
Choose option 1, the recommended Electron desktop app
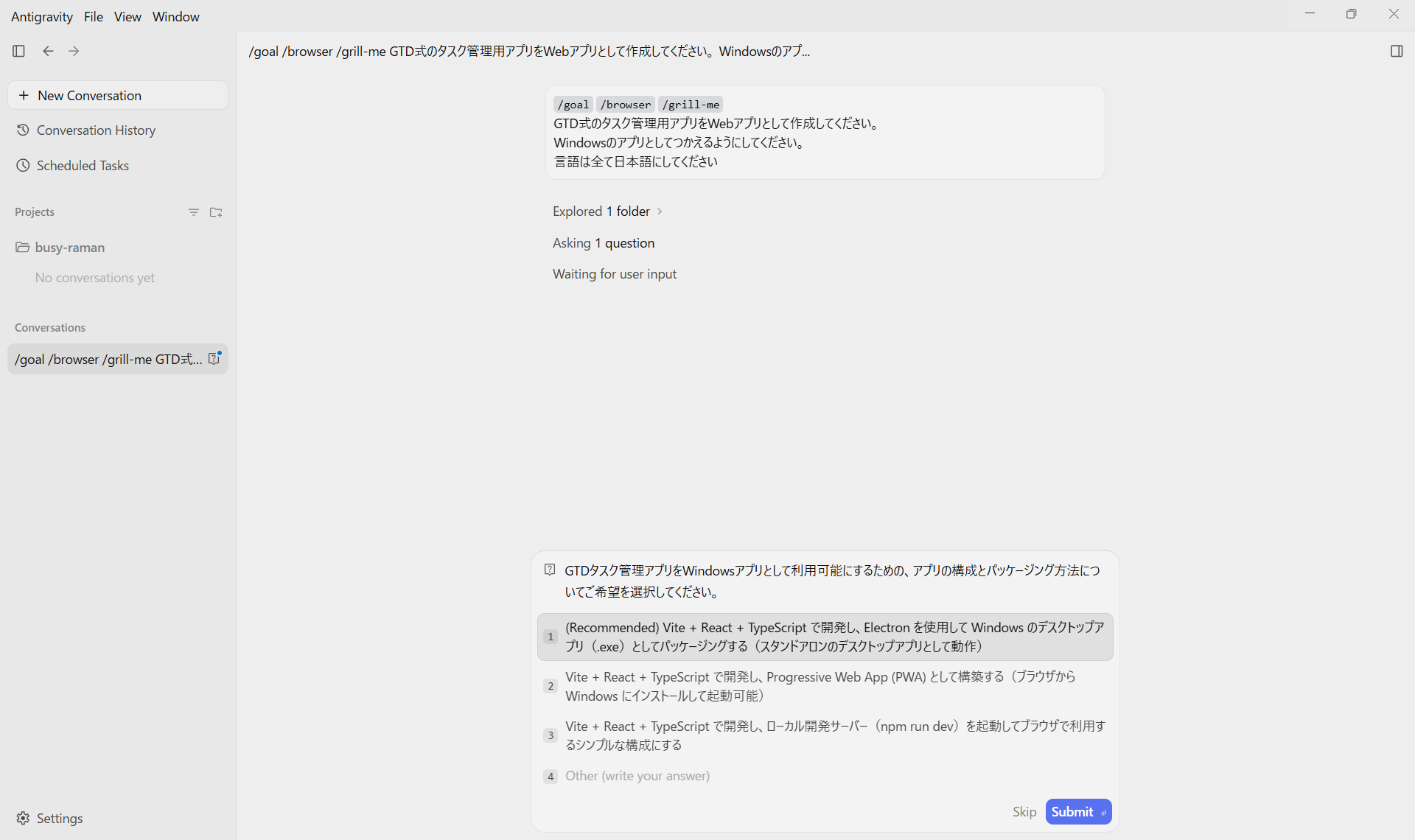825,637
